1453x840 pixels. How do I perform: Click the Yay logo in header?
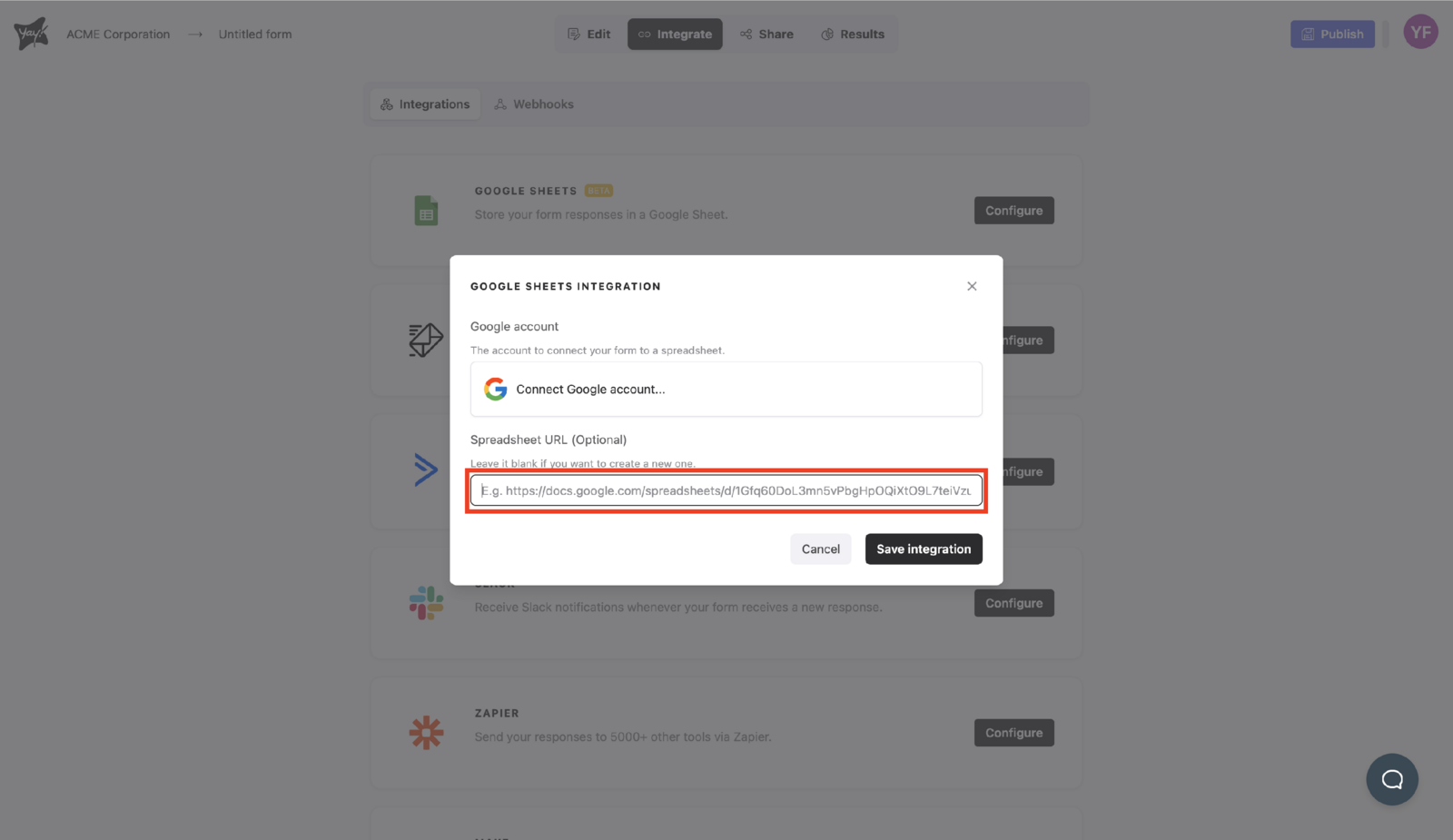click(31, 34)
